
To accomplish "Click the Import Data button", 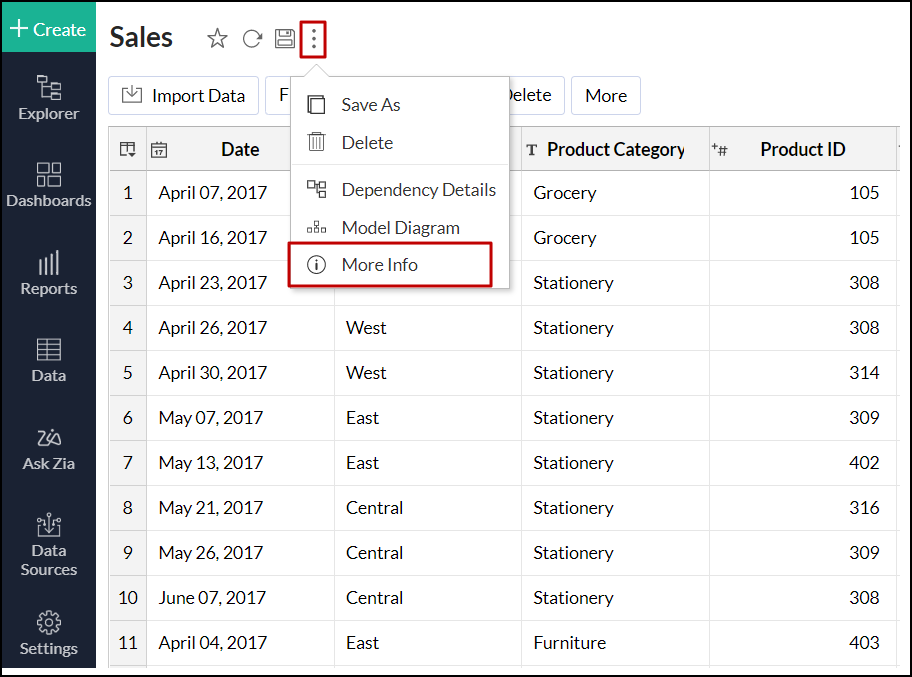I will 183,96.
